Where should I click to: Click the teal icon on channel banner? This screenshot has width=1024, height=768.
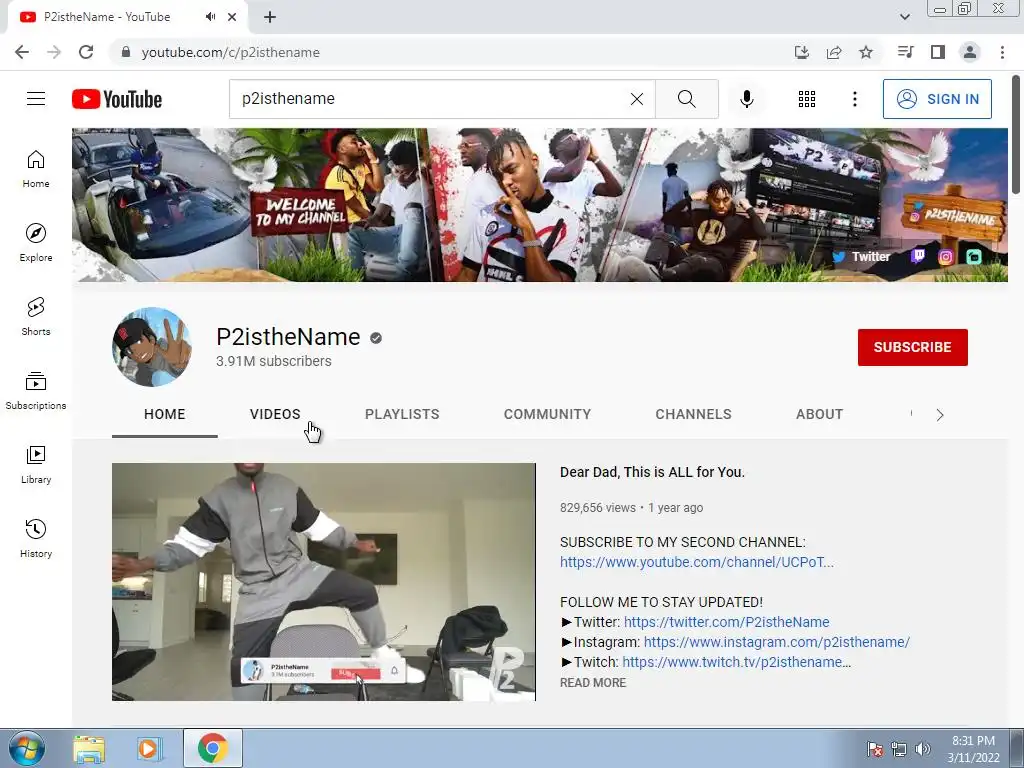tap(974, 257)
